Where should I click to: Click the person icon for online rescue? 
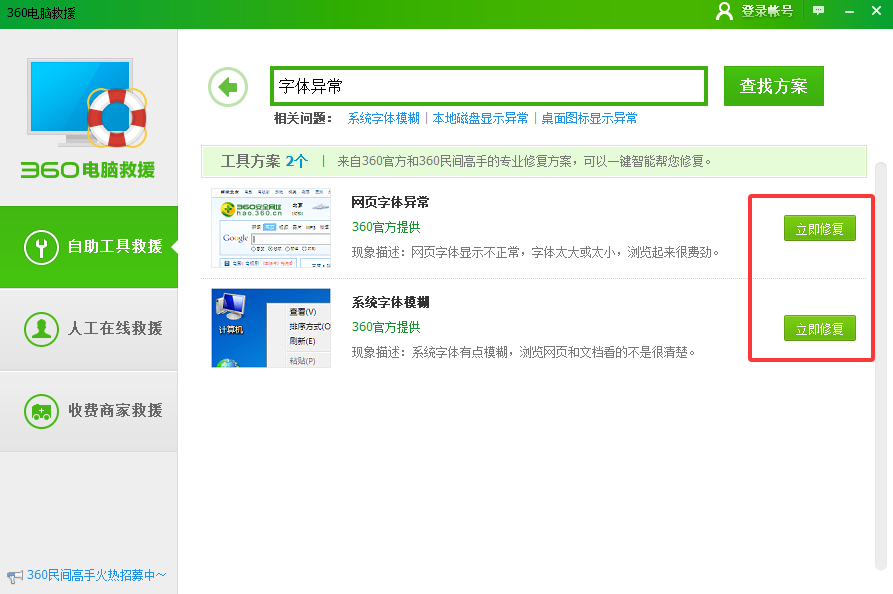tap(41, 329)
